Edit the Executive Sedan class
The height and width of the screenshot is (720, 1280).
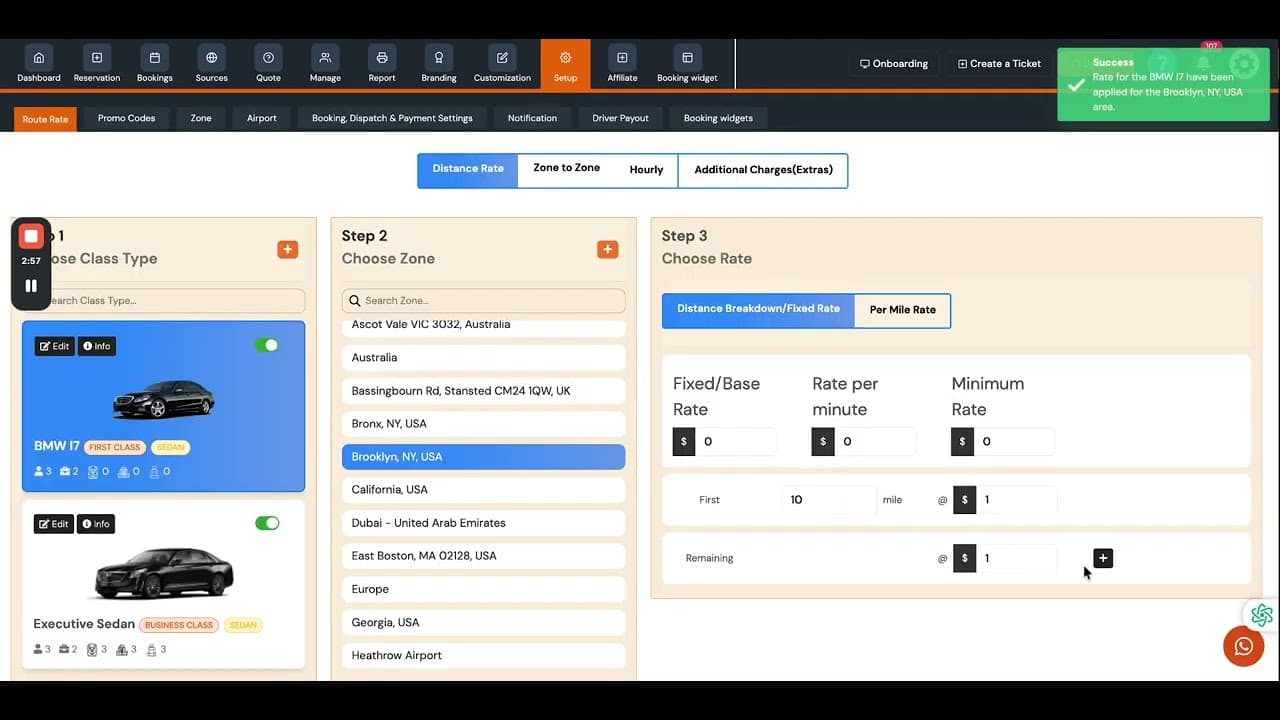click(x=54, y=524)
